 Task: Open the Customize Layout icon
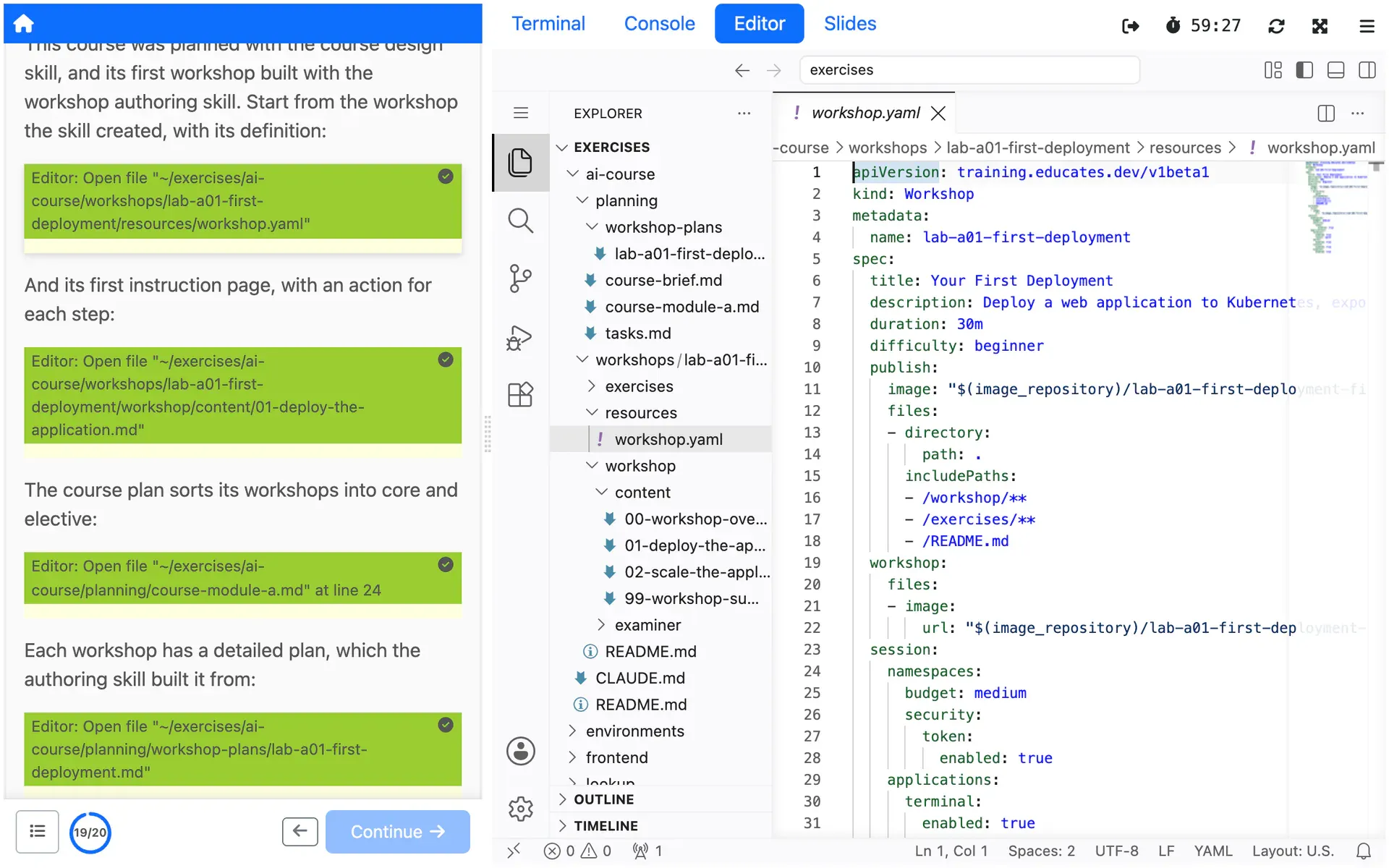1273,70
